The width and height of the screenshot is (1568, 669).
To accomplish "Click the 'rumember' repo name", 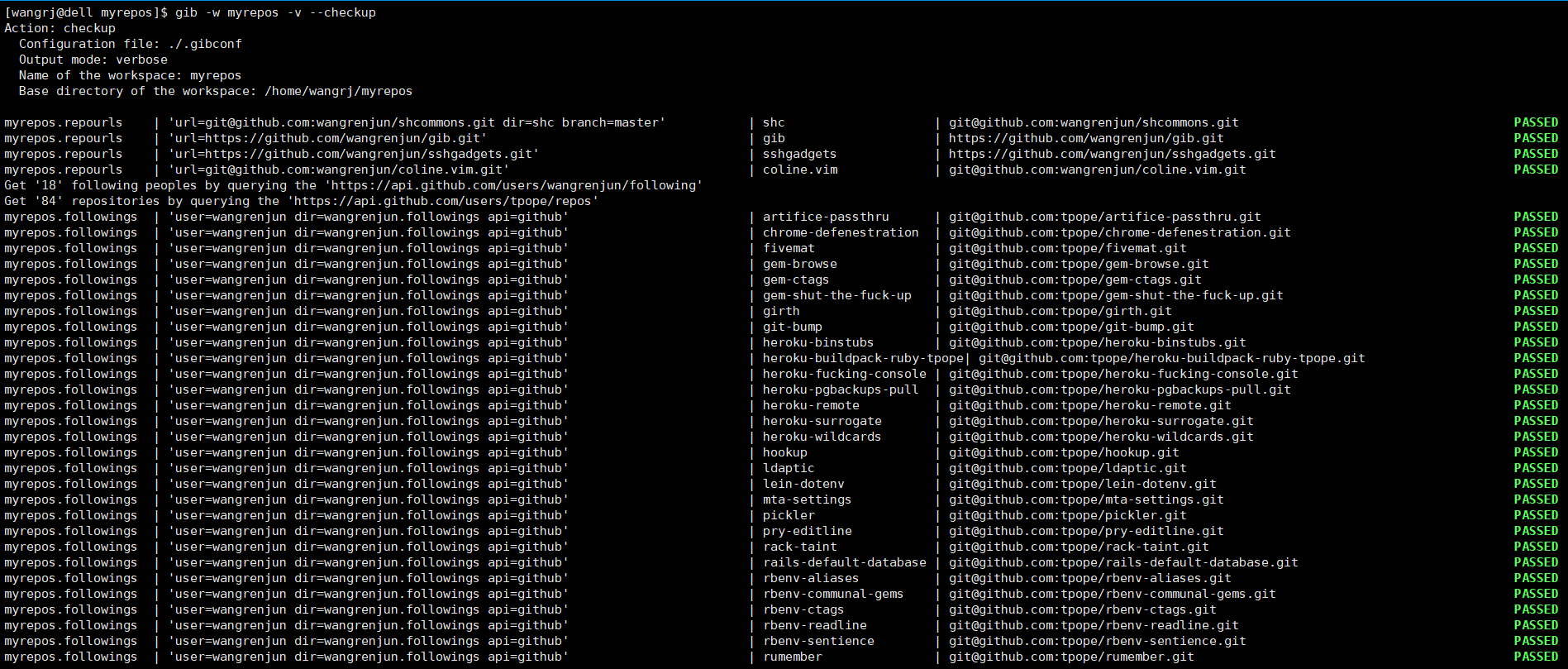I will pos(793,657).
